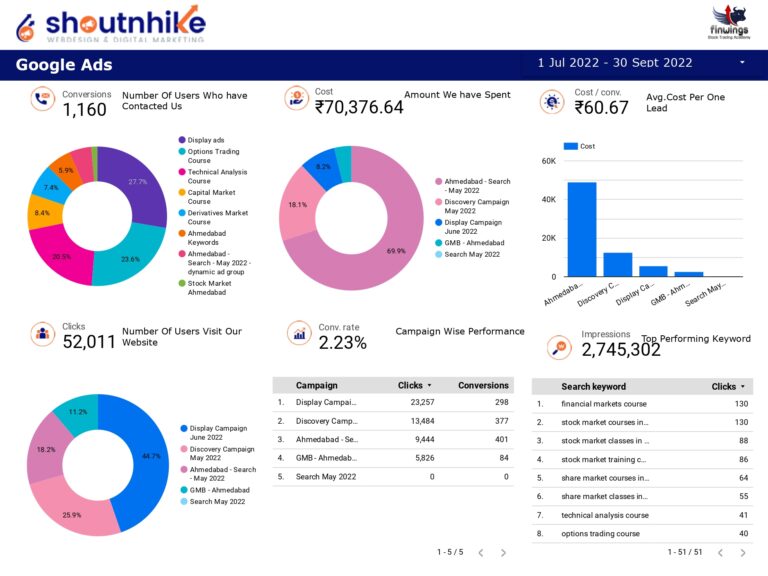This screenshot has height=576, width=768.
Task: Sort keyword table by Clicks column
Action: (728, 386)
